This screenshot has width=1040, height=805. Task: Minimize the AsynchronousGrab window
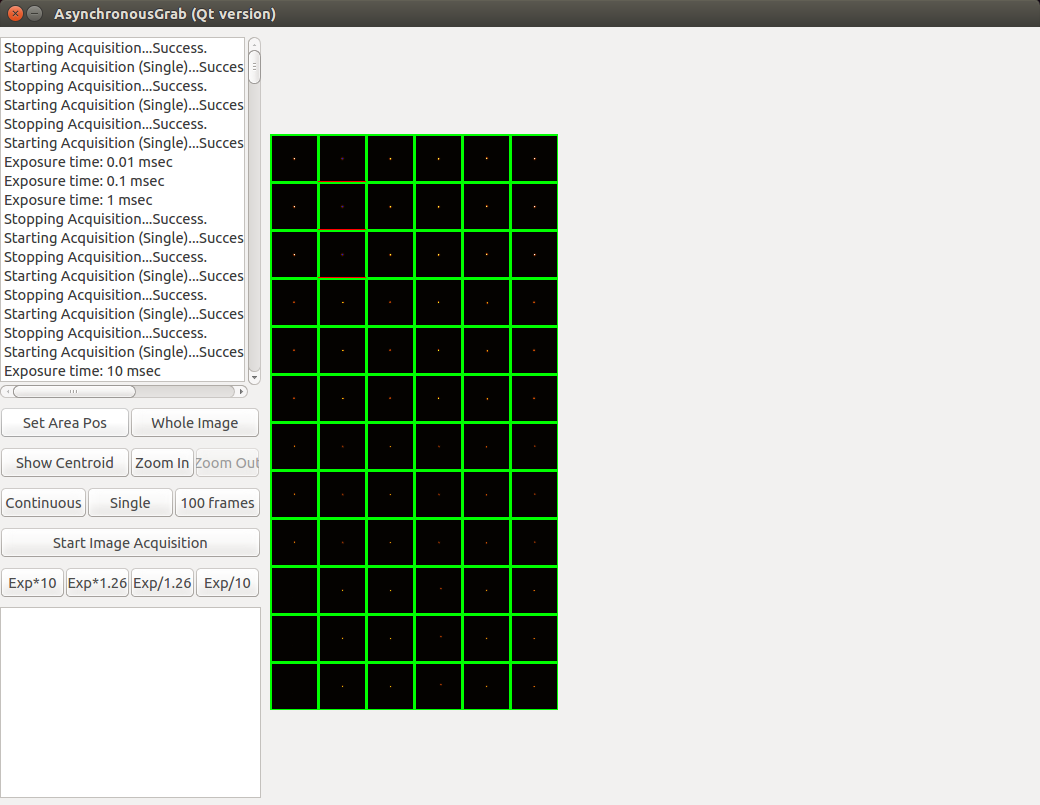35,13
